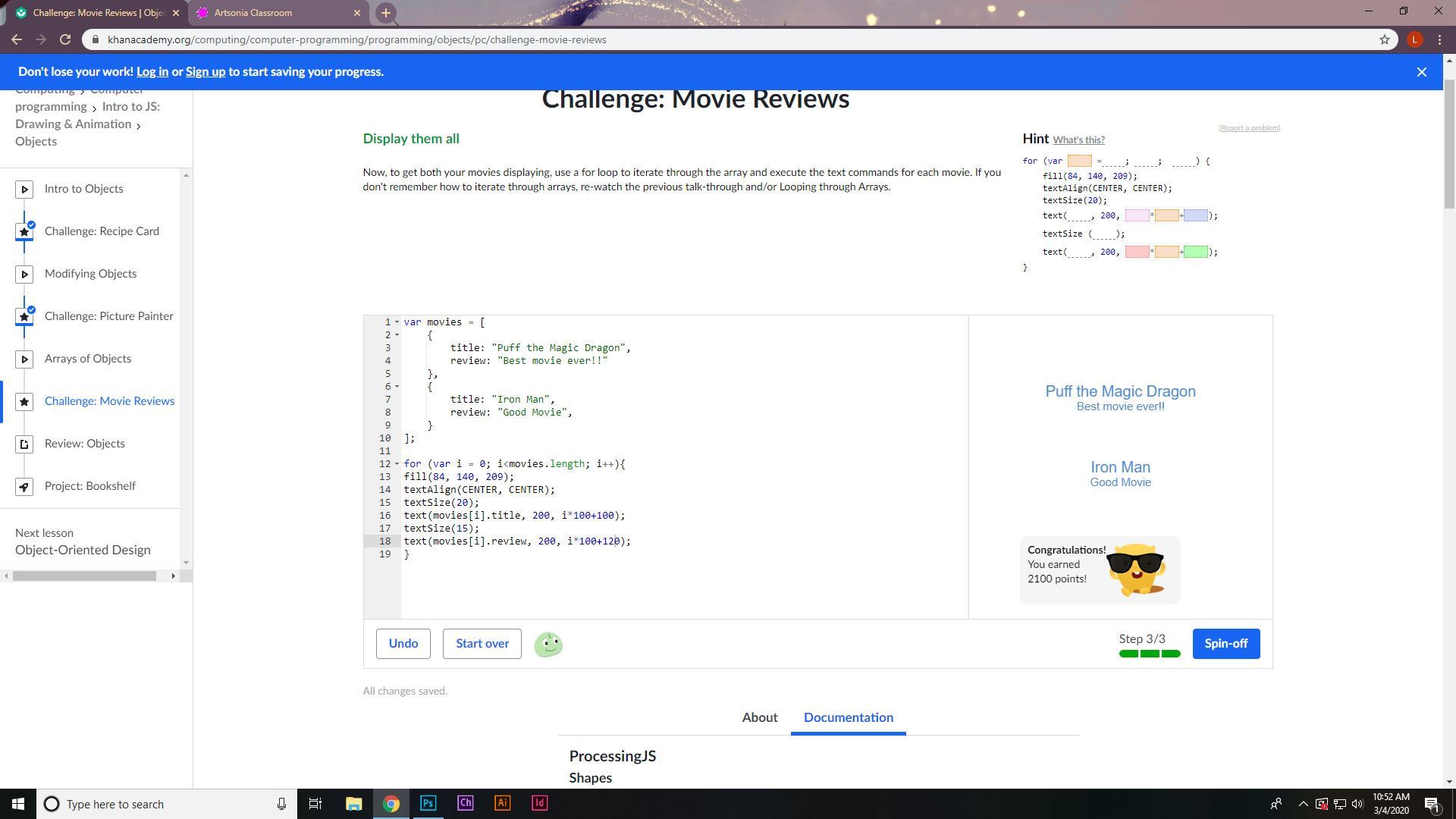Collapse the code fold on line 6
The height and width of the screenshot is (819, 1456).
click(397, 387)
